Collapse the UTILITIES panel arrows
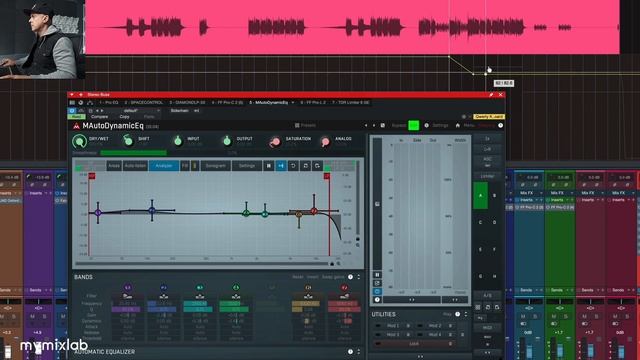 coord(466,314)
